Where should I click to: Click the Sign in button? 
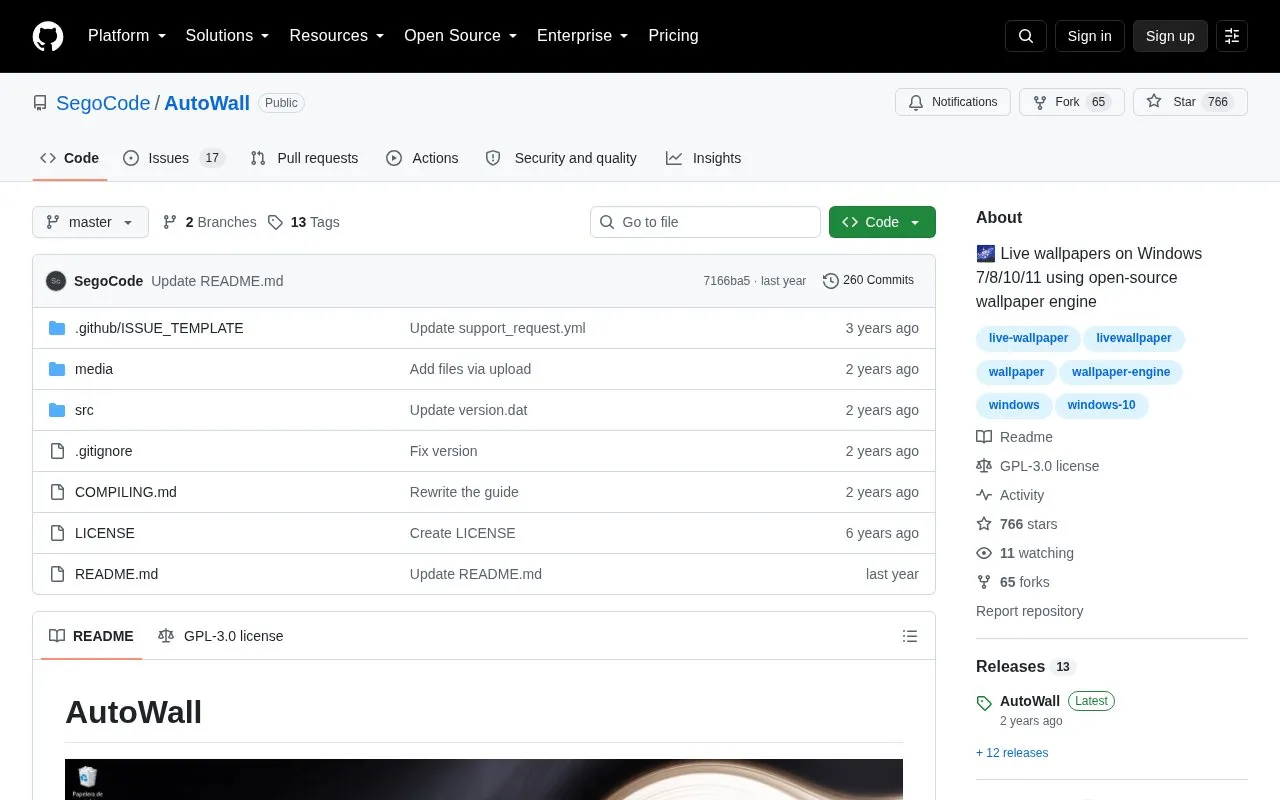1089,36
